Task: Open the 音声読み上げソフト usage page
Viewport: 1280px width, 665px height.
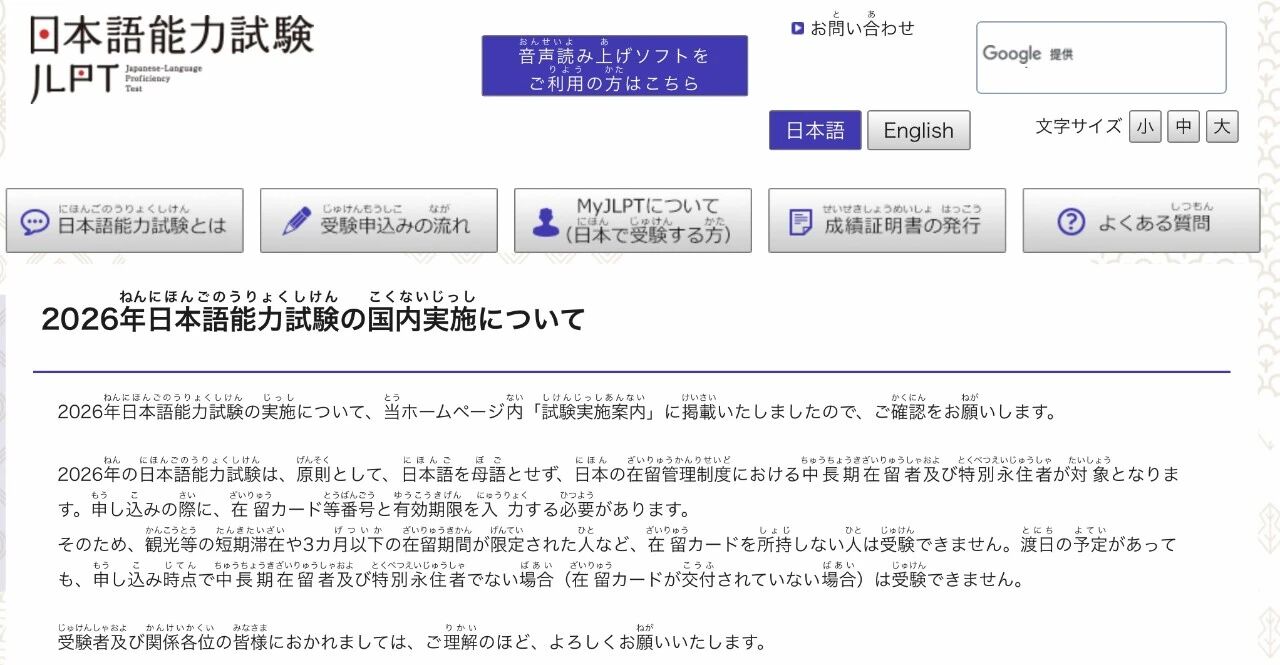Action: pyautogui.click(x=614, y=67)
